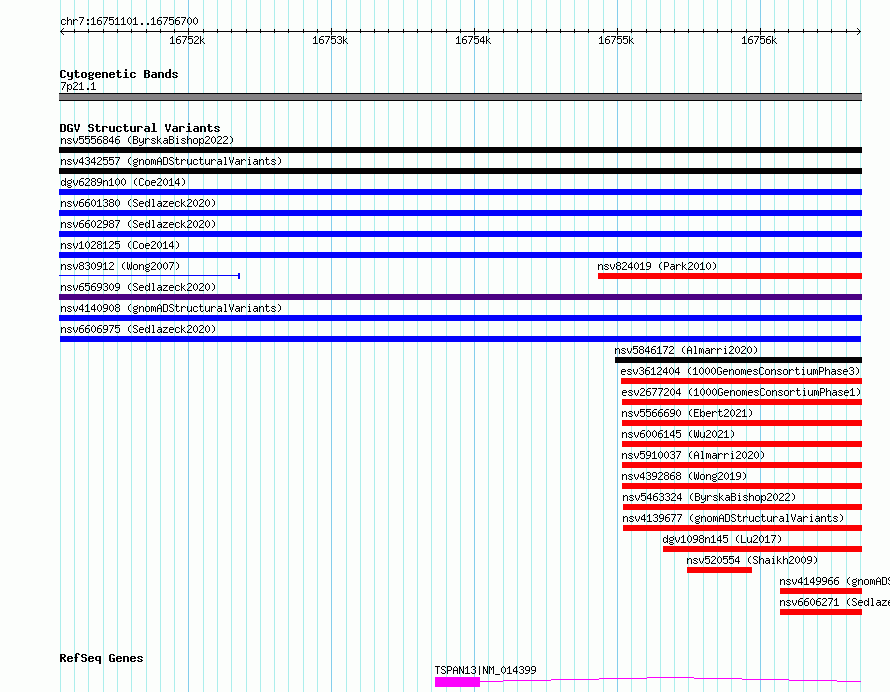Select nsv5846172 (Almarri2020) label
Image resolution: width=890 pixels, height=692 pixels.
click(x=686, y=350)
